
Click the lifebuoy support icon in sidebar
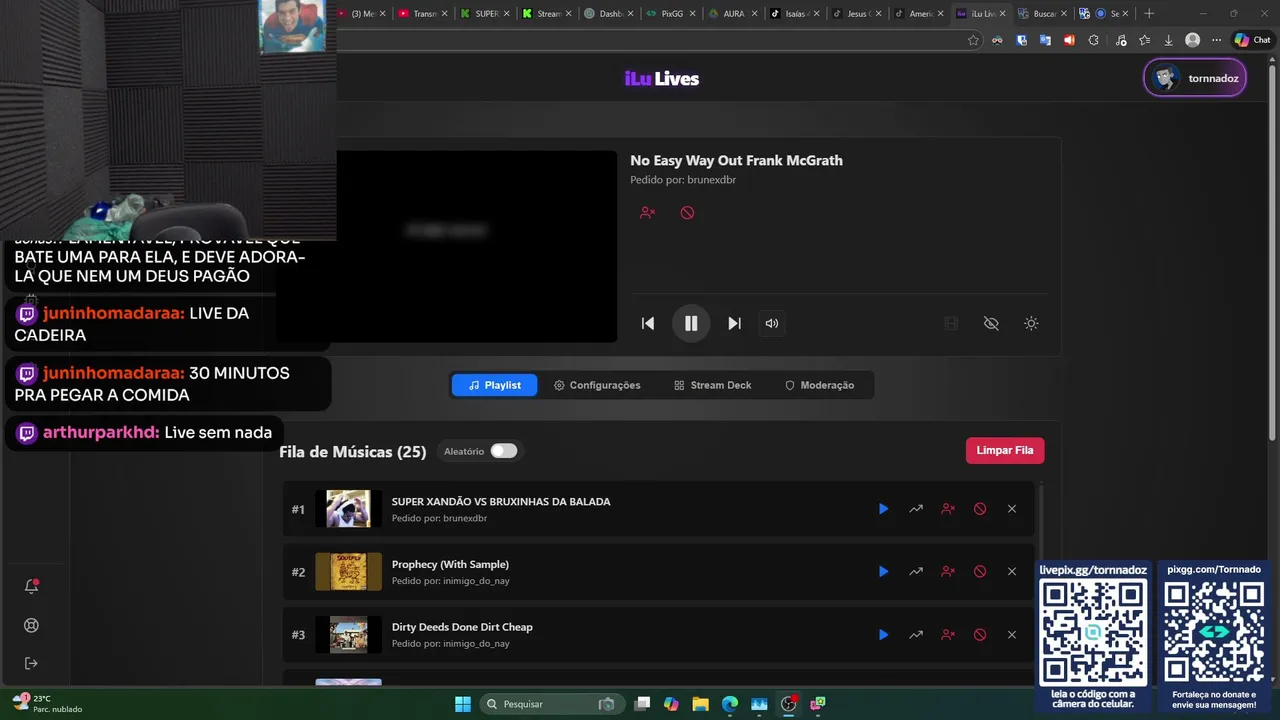31,626
